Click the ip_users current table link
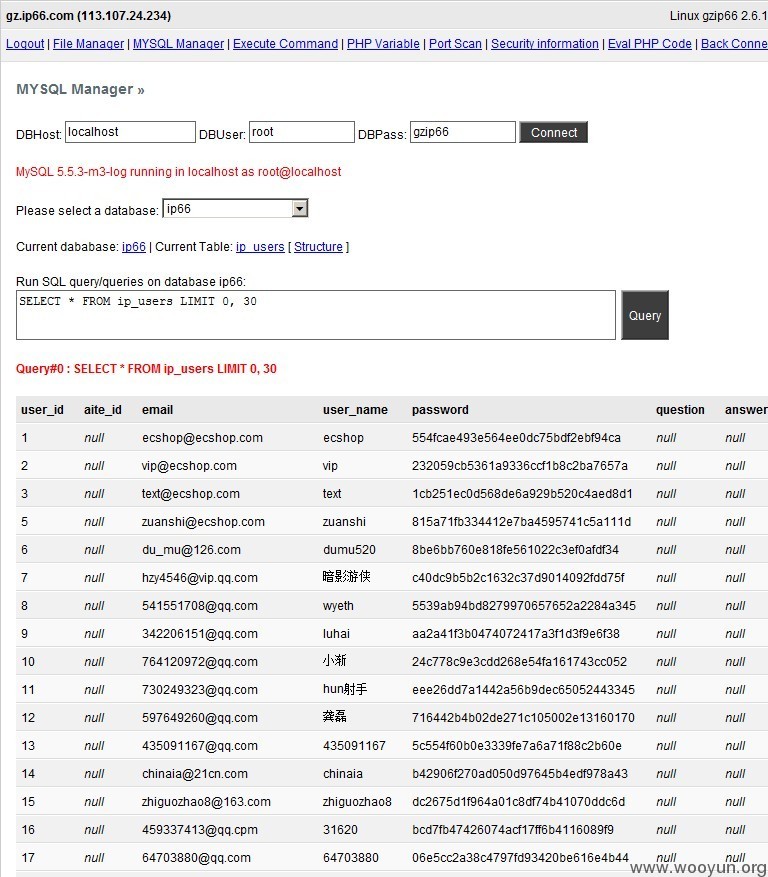Viewport: 768px width, 877px height. click(260, 247)
